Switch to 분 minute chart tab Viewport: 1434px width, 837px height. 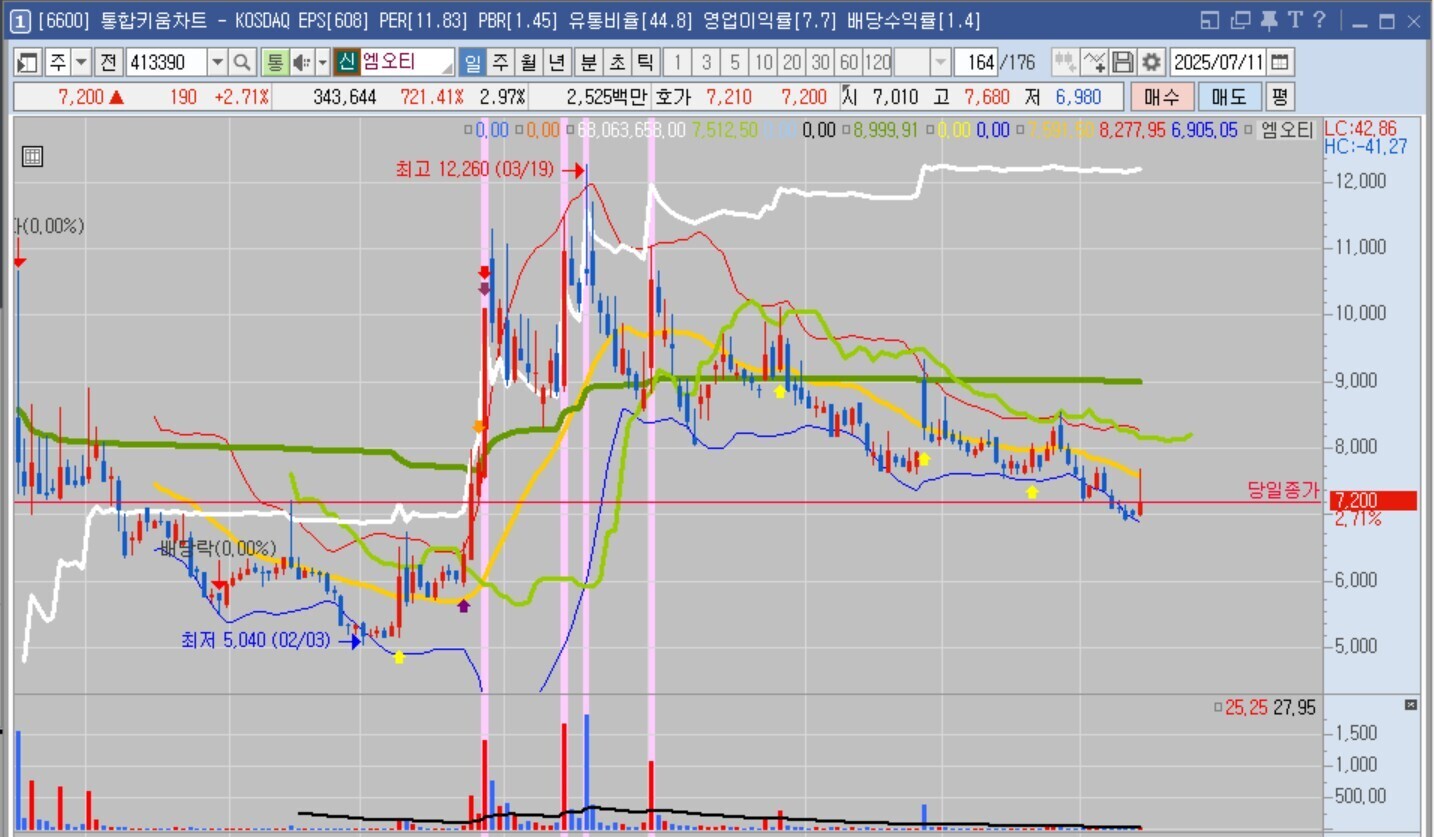point(588,63)
